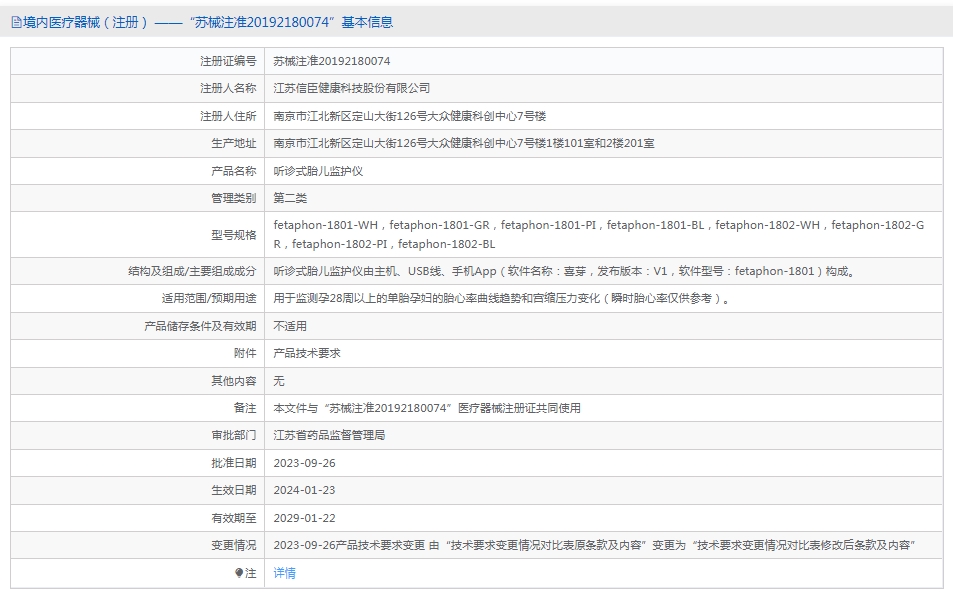The width and height of the screenshot is (953, 597).
Task: Click the 生效日期 field label
Action: pyautogui.click(x=233, y=490)
